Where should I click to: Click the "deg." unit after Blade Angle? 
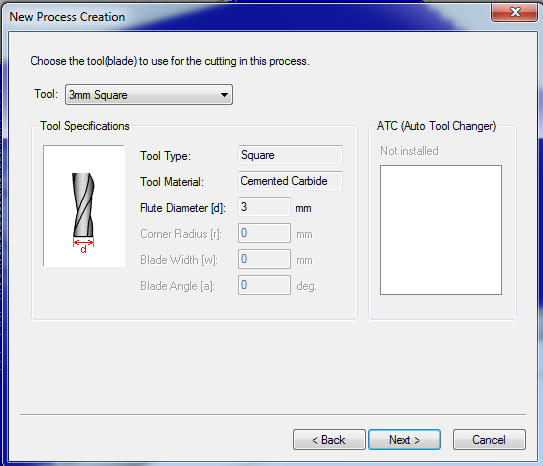tap(306, 286)
